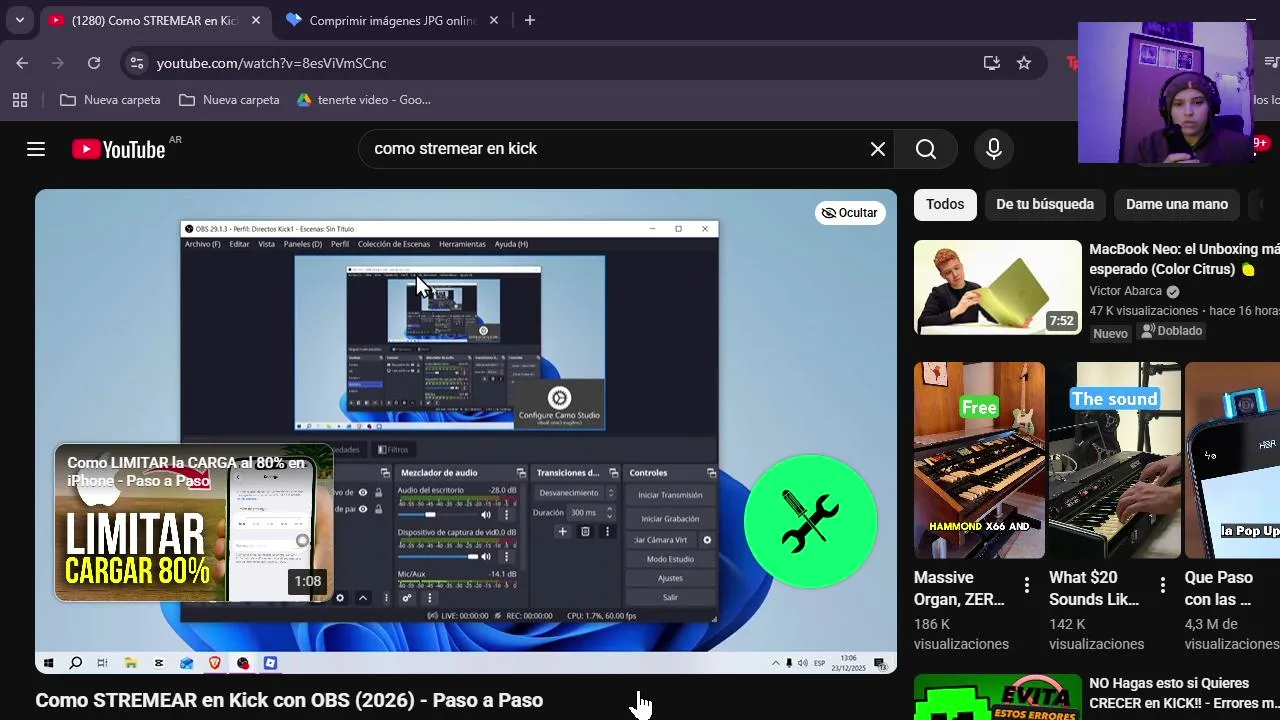The image size is (1280, 720).
Task: Expand the browser tab search dropdown arrow
Action: click(x=19, y=20)
